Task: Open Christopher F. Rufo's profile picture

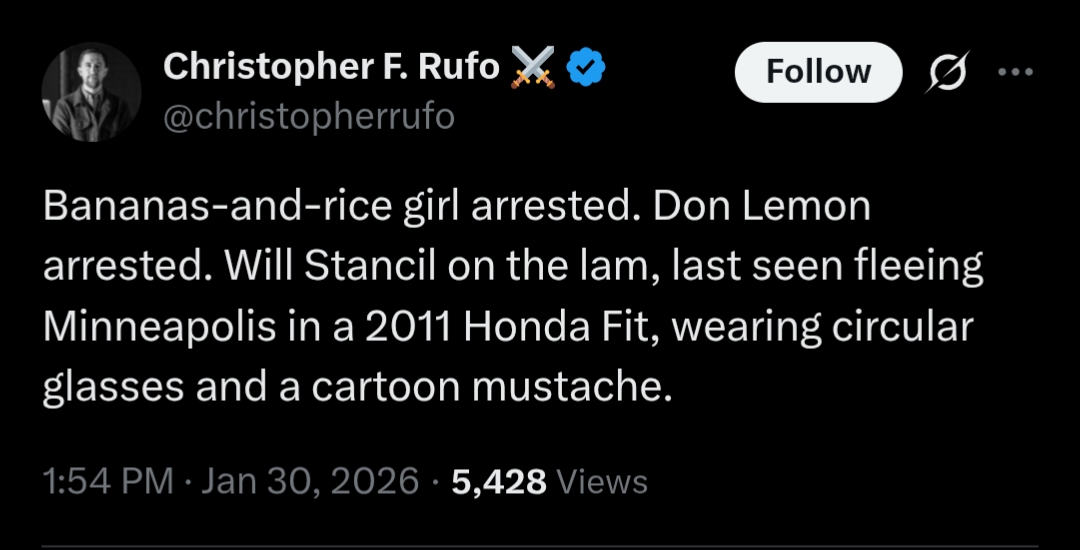Action: [91, 92]
